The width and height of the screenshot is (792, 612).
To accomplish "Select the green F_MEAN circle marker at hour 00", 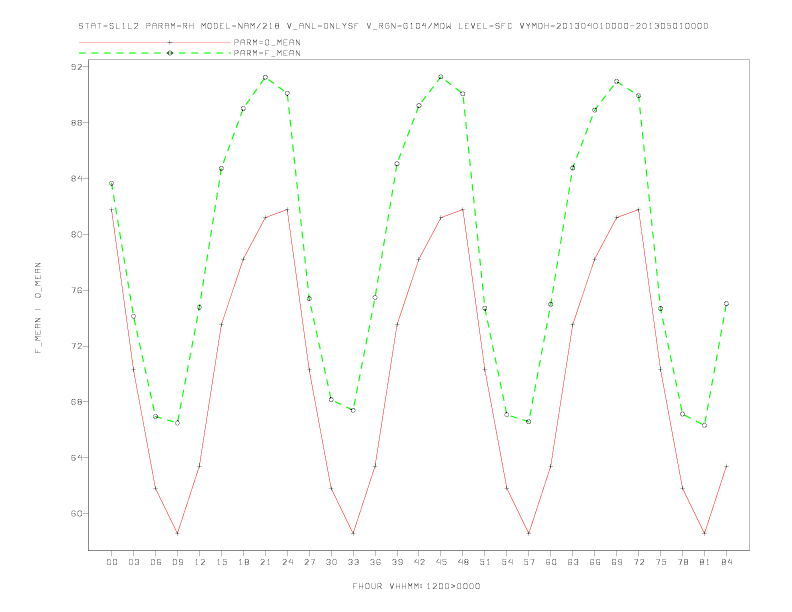I will pos(112,183).
